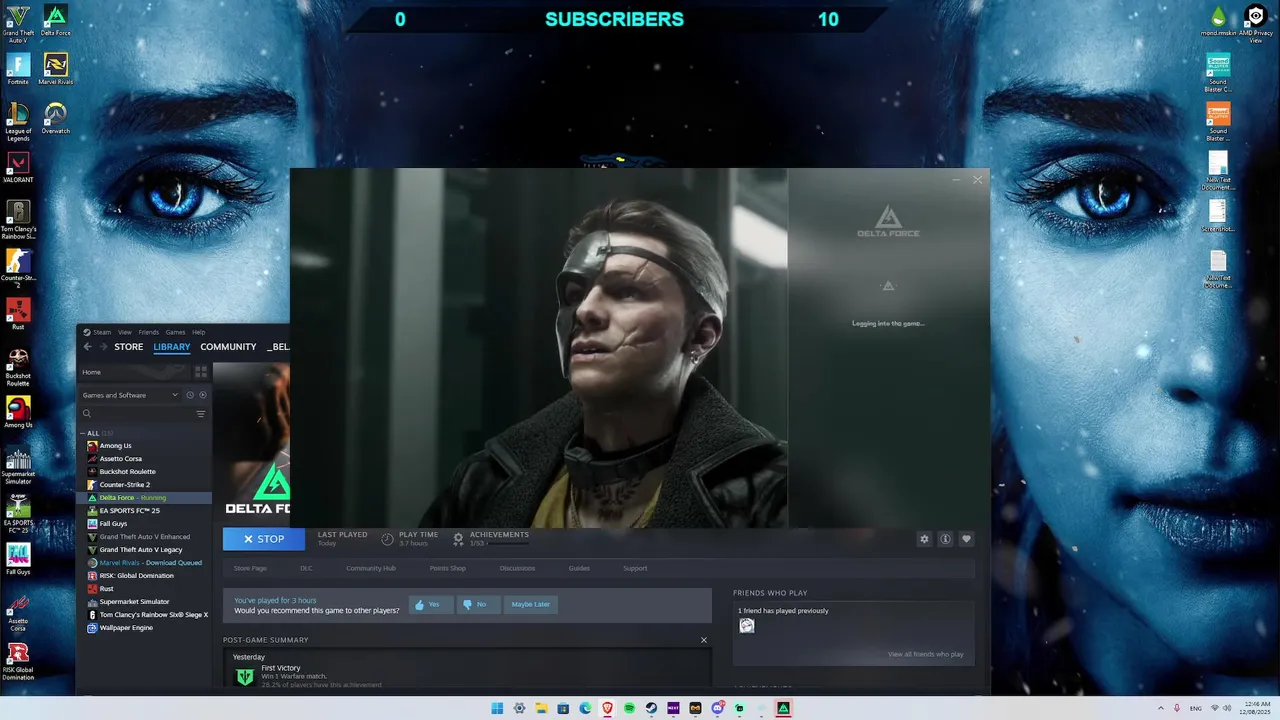Open Delta Force desktop shortcut
This screenshot has width=1280, height=720.
(56, 21)
